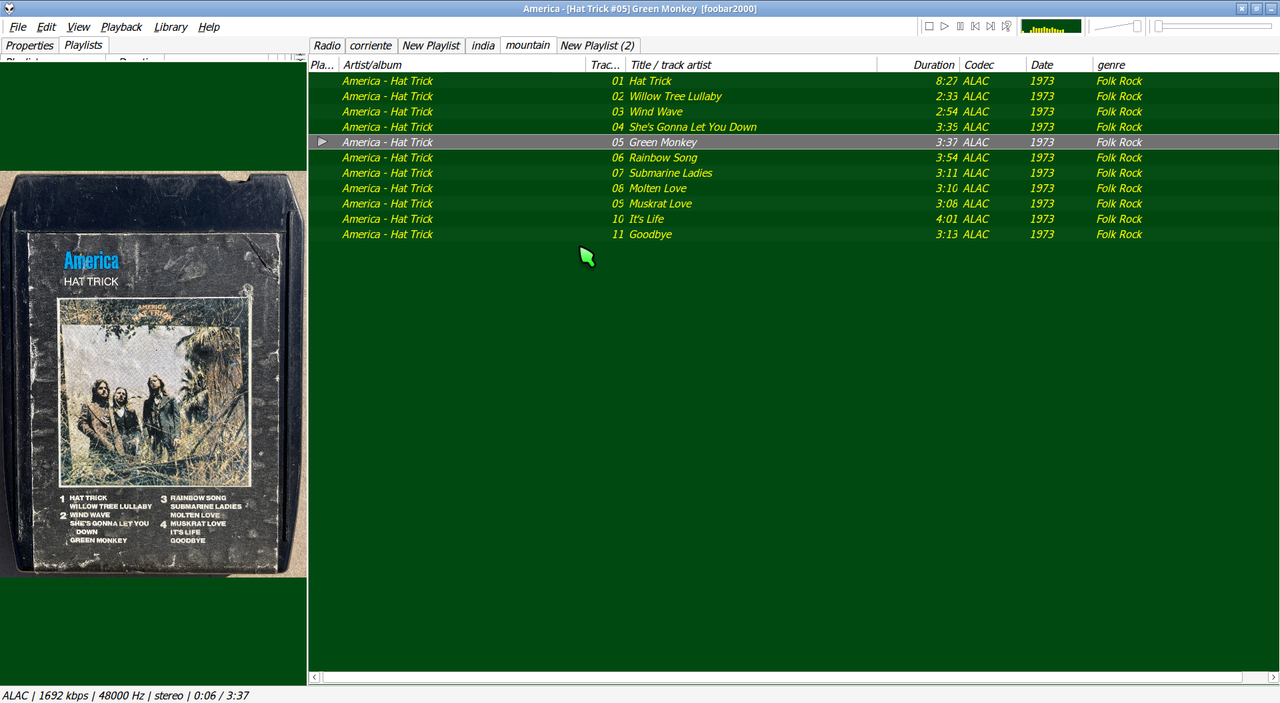Open the File menu
Viewport: 1280px width, 703px height.
pyautogui.click(x=18, y=27)
